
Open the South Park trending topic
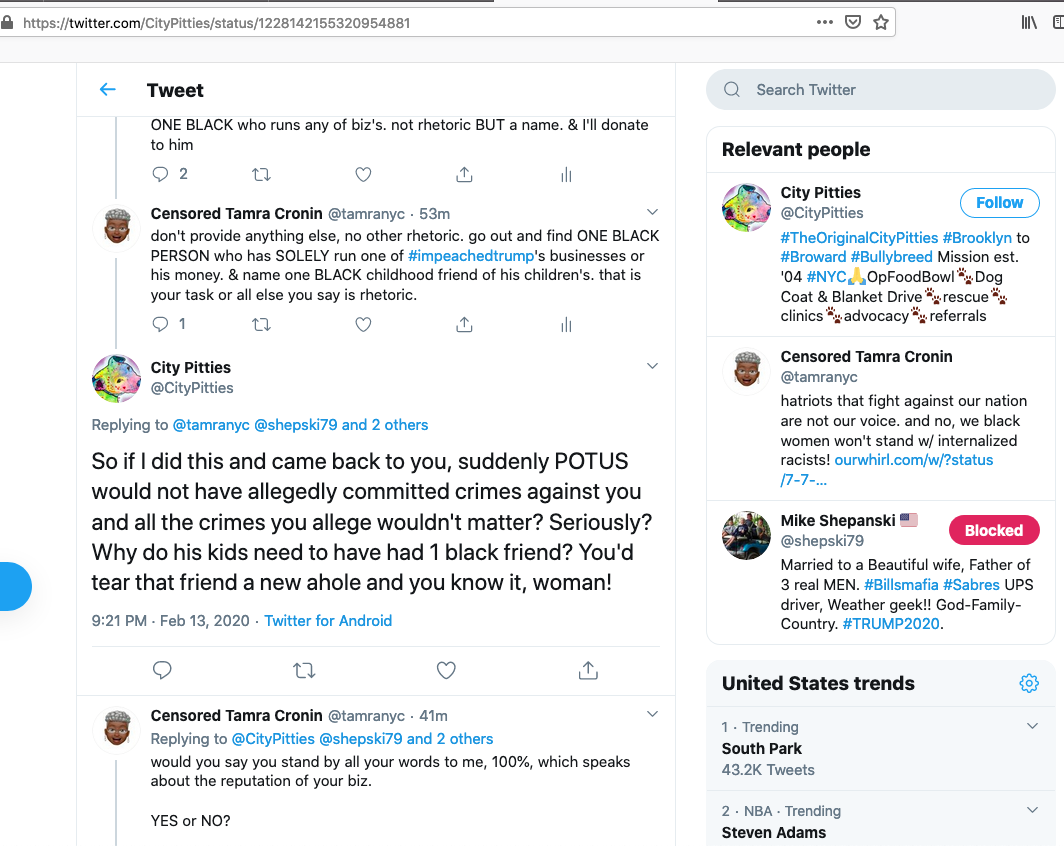[x=762, y=748]
